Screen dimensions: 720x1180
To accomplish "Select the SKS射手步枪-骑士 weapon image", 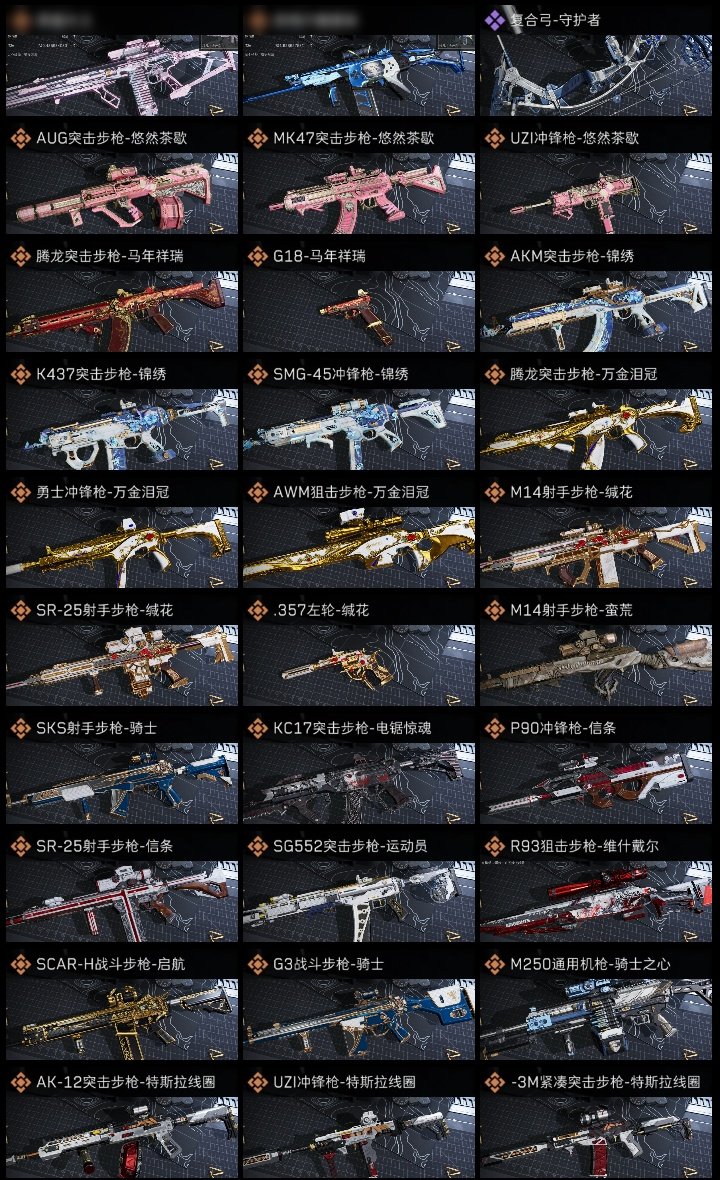I will 122,784.
